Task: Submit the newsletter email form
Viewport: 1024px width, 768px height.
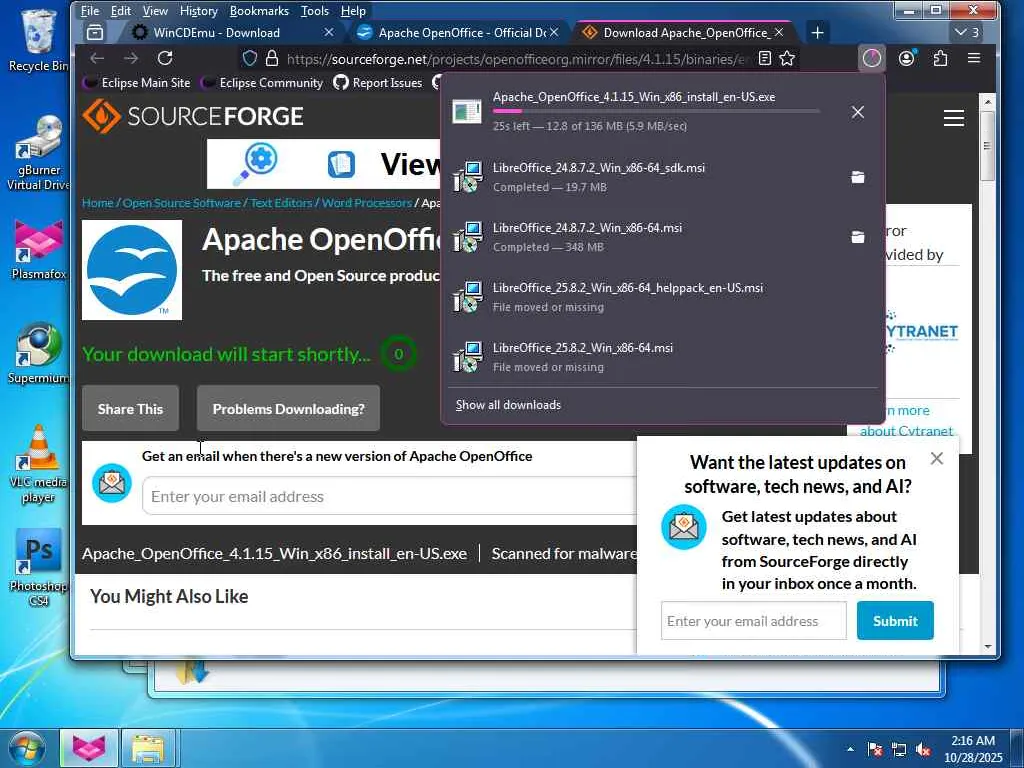Action: [x=895, y=620]
